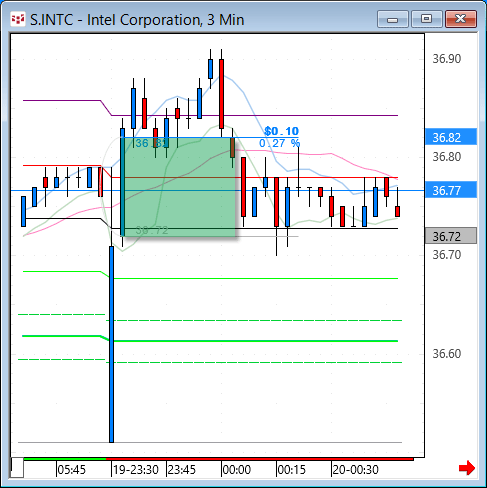Click the 36.90 price scale value
Image resolution: width=487 pixels, height=488 pixels.
click(447, 59)
